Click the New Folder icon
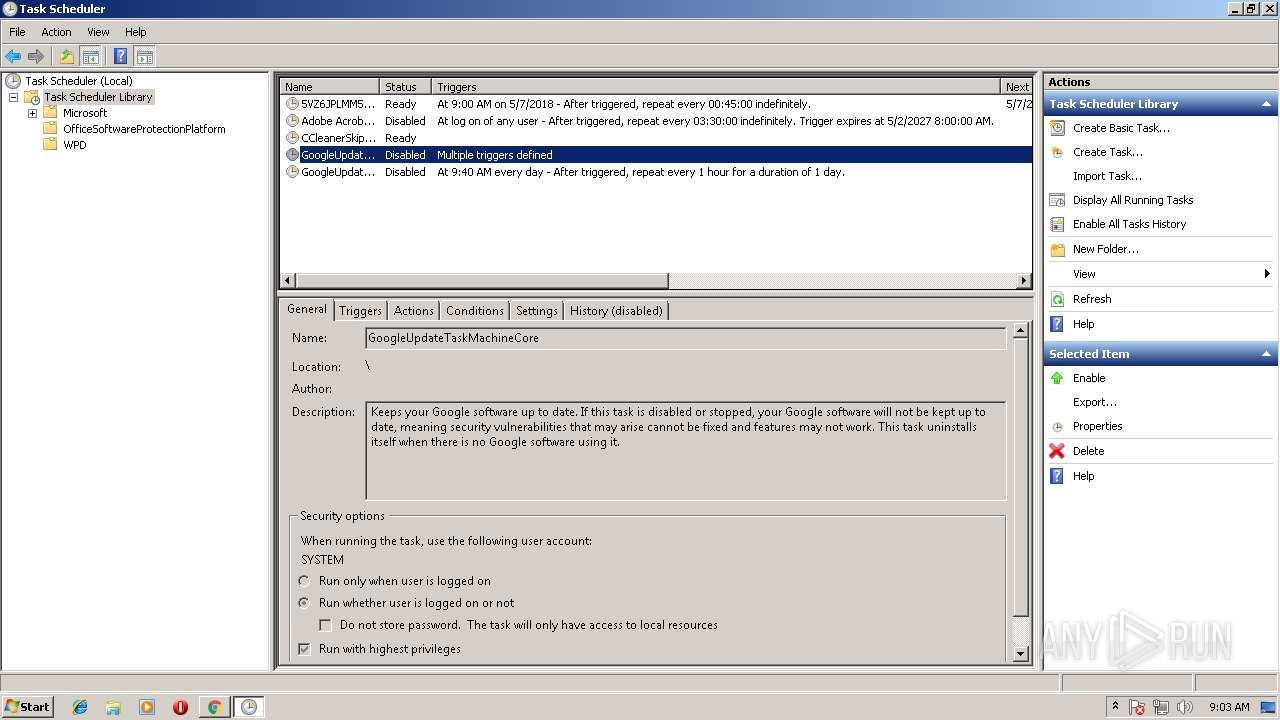1280x720 pixels. 1057,249
